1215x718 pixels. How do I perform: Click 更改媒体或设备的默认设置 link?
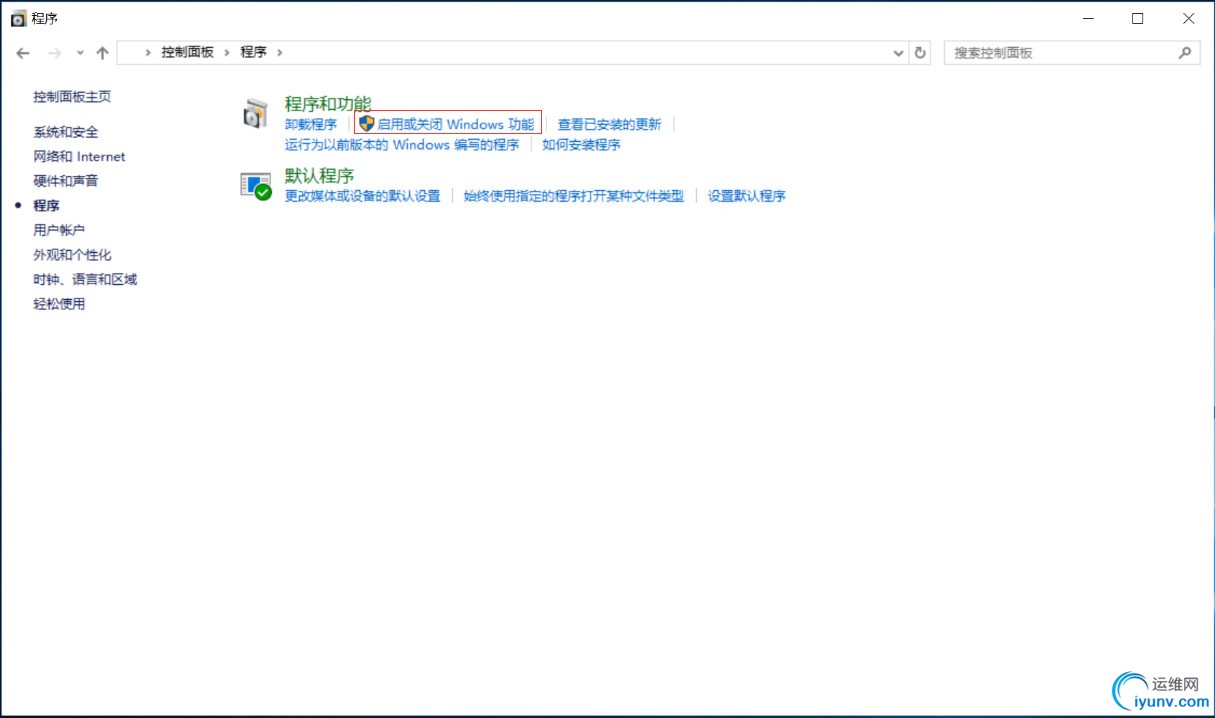(363, 196)
